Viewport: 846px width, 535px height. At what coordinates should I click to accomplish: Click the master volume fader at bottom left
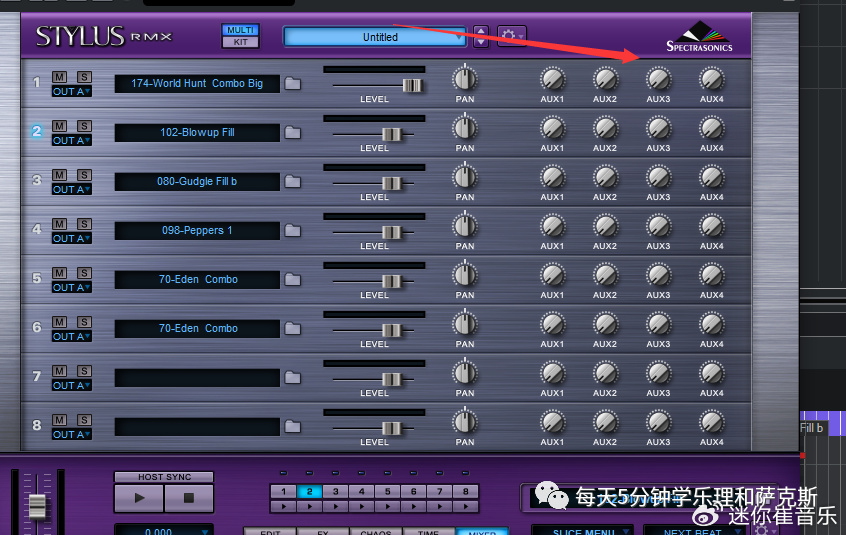tap(37, 506)
